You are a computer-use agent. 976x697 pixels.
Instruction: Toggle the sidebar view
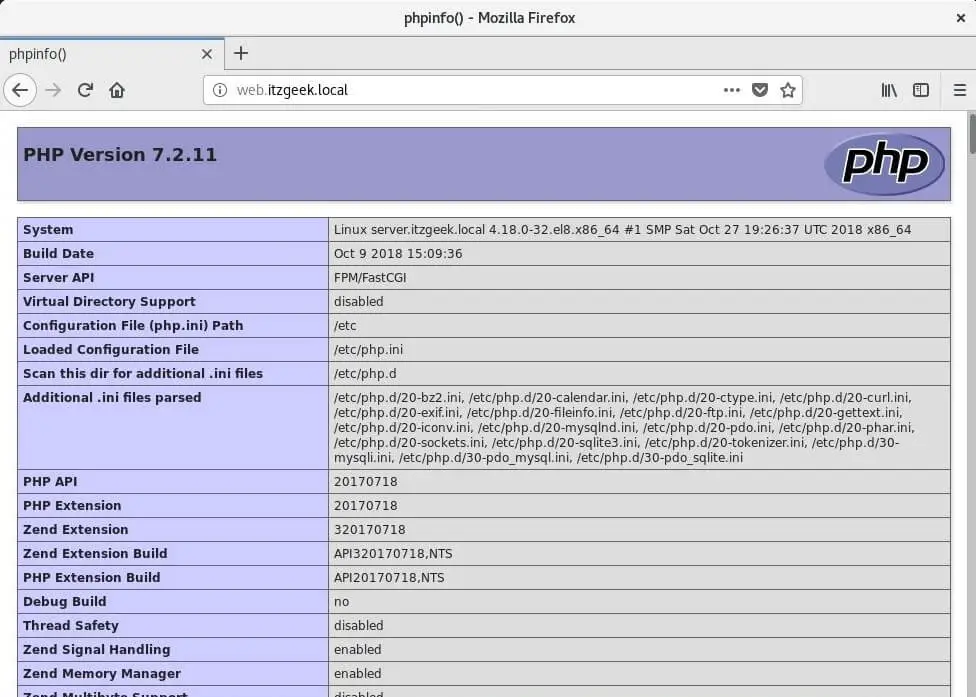point(921,90)
